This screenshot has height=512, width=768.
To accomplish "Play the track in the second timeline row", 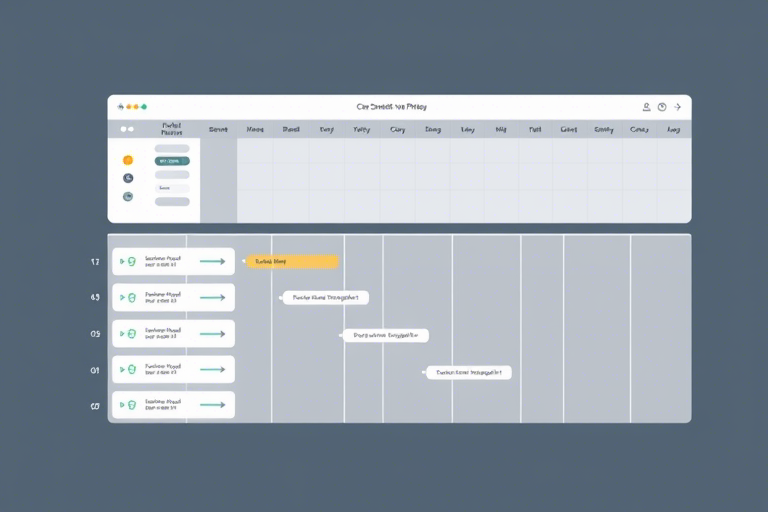I will 122,297.
